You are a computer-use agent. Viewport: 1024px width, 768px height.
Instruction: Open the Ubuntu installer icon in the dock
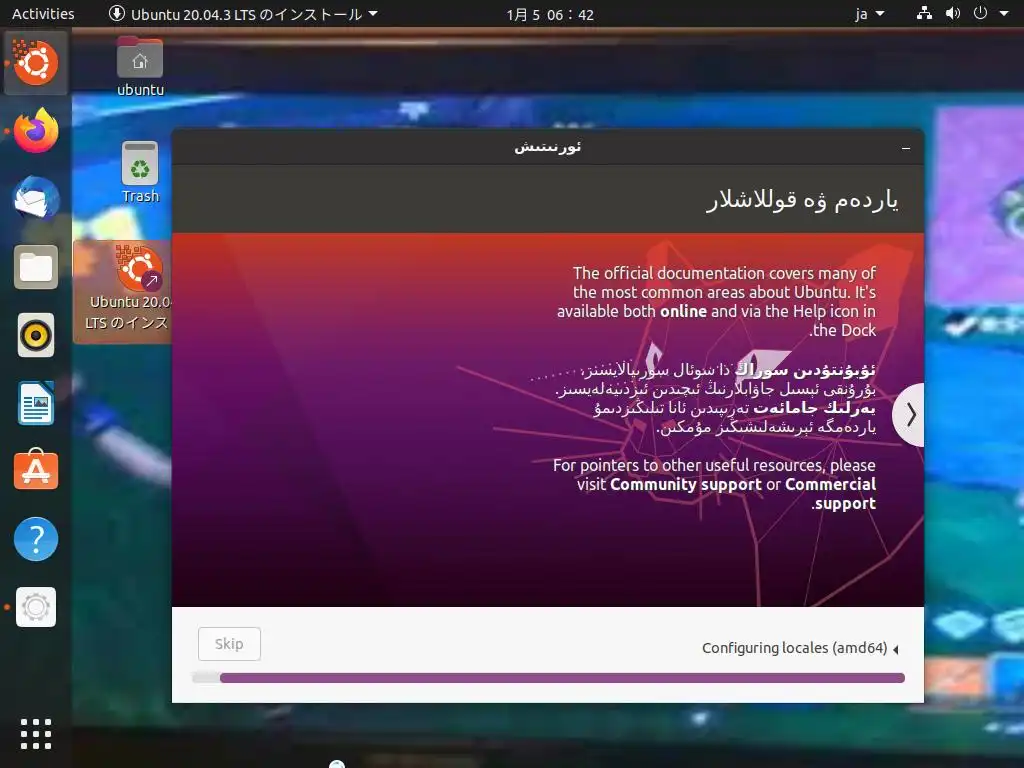click(x=36, y=63)
